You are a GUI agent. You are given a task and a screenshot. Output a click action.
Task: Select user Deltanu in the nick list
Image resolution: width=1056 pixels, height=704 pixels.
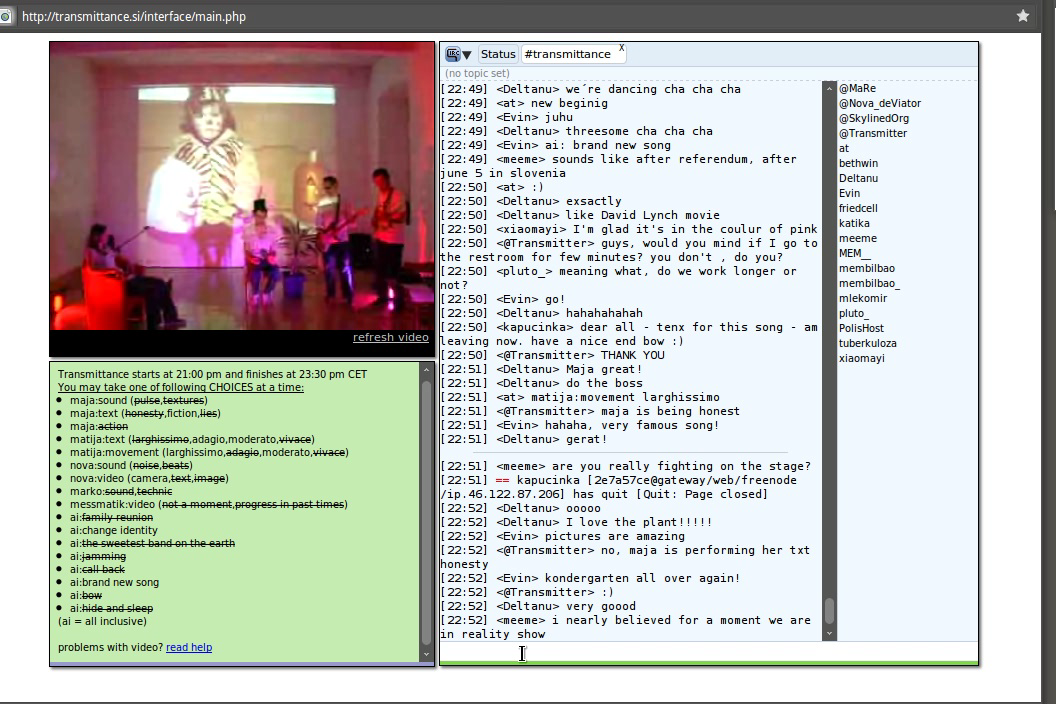coord(858,178)
